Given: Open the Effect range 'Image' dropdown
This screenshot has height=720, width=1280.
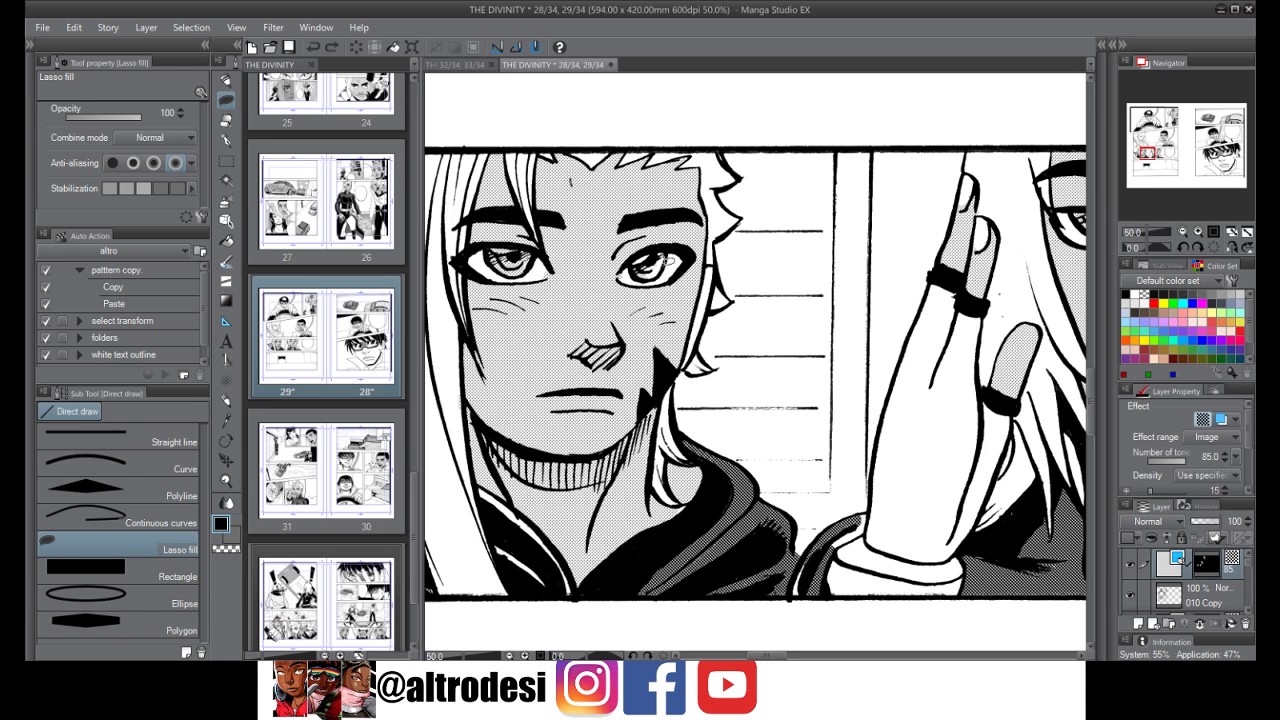Looking at the screenshot, I should [1212, 437].
